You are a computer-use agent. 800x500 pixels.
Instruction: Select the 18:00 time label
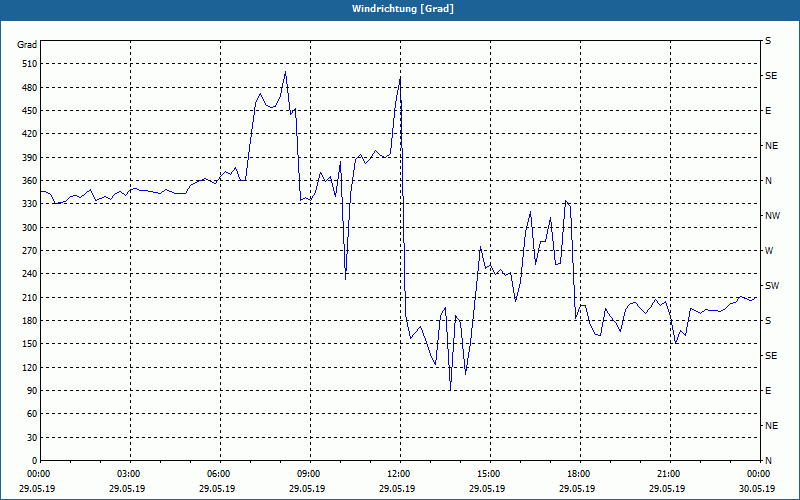[580, 474]
